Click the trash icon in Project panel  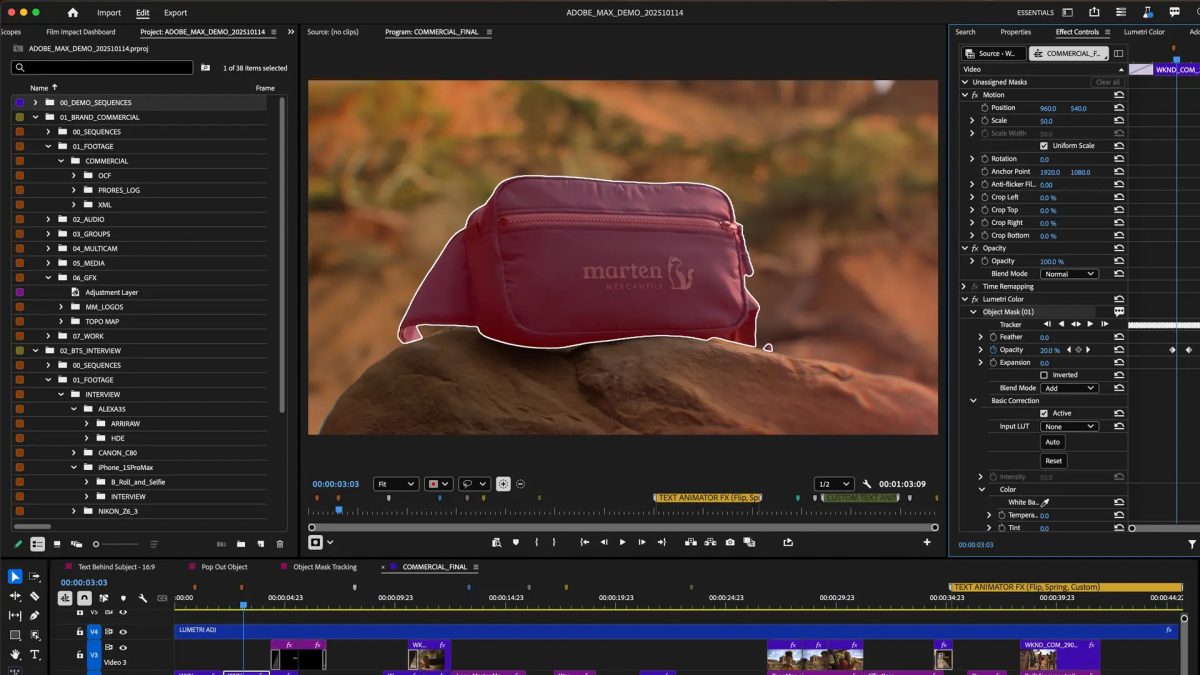coord(280,544)
